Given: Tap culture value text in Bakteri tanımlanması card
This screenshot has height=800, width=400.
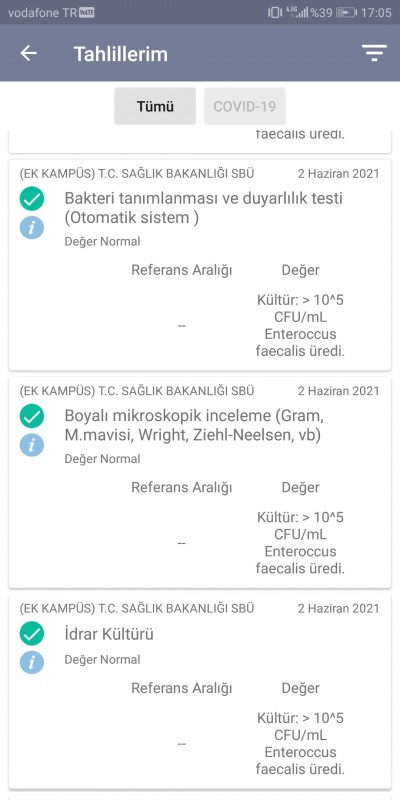Looking at the screenshot, I should pos(300,326).
